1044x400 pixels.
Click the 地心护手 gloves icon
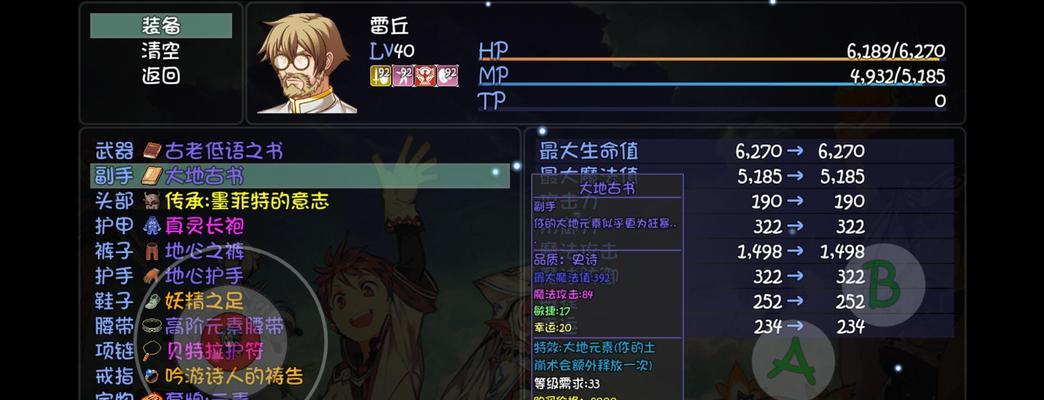click(152, 276)
